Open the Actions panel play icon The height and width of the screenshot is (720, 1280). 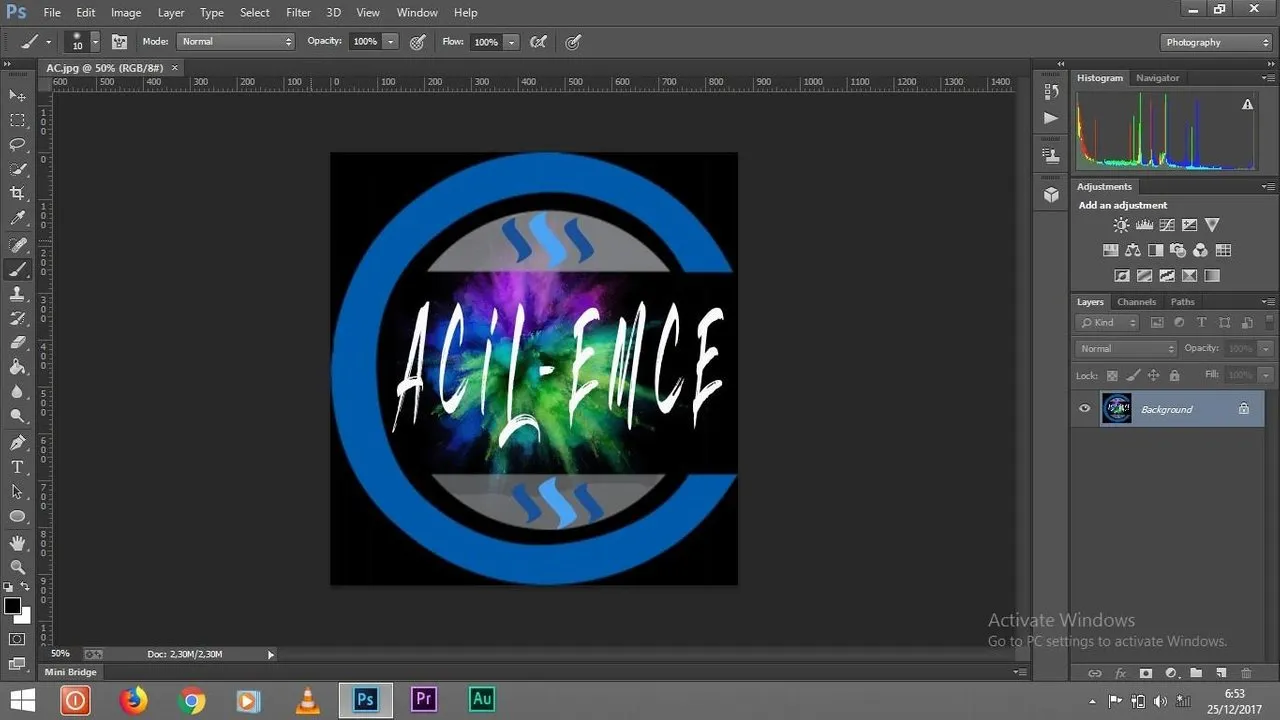(x=1051, y=118)
